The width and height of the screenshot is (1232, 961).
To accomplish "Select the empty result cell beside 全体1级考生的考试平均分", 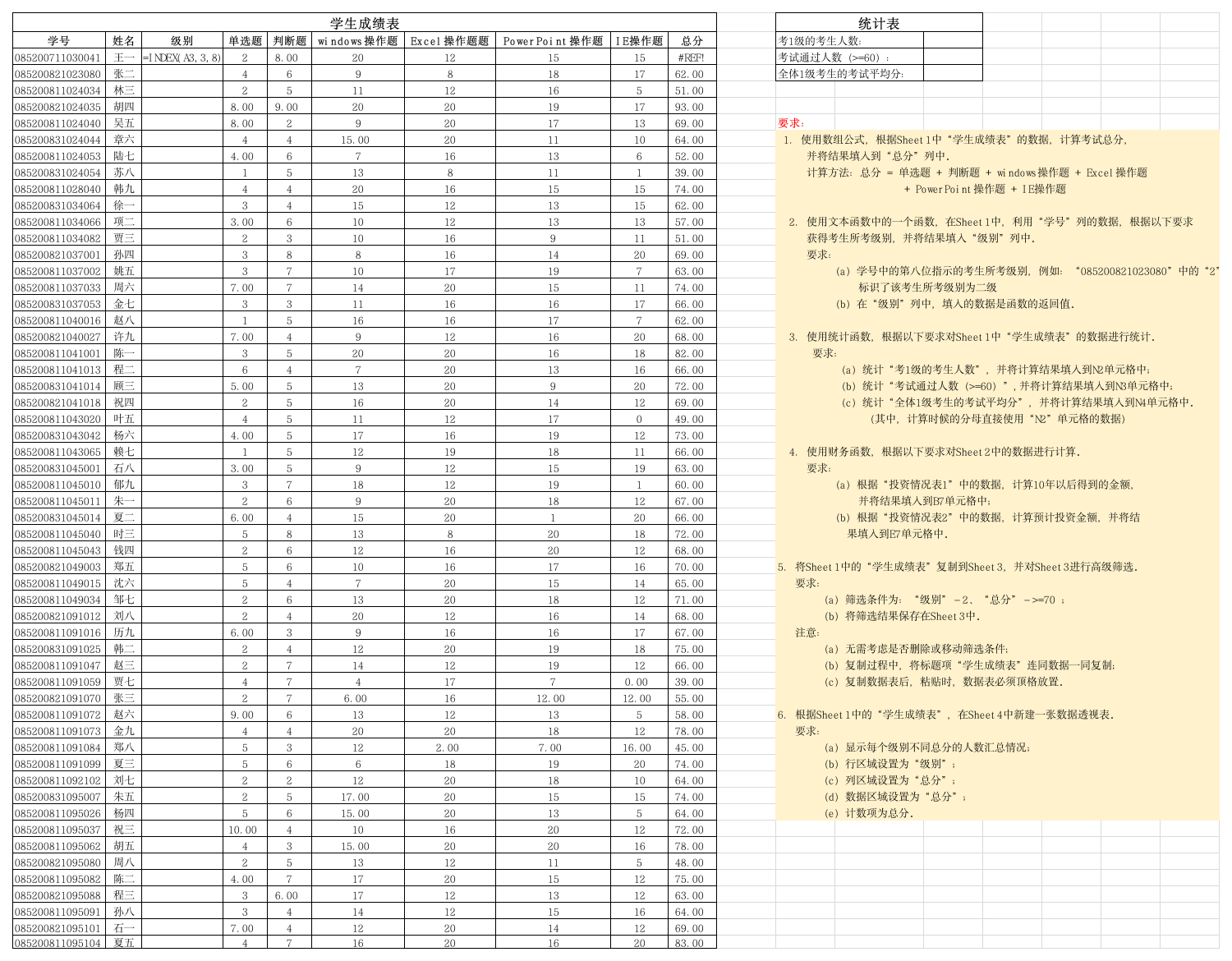I will click(953, 74).
